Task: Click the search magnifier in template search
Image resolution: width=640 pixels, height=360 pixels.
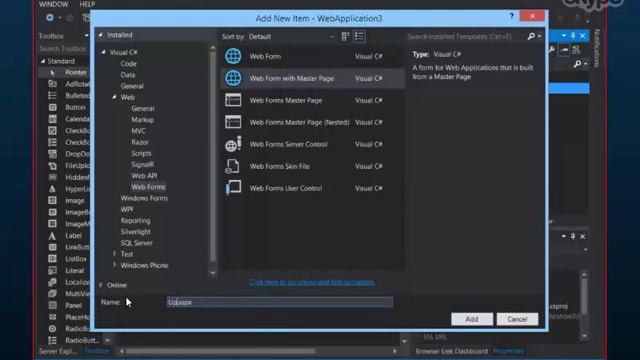Action: 531,36
